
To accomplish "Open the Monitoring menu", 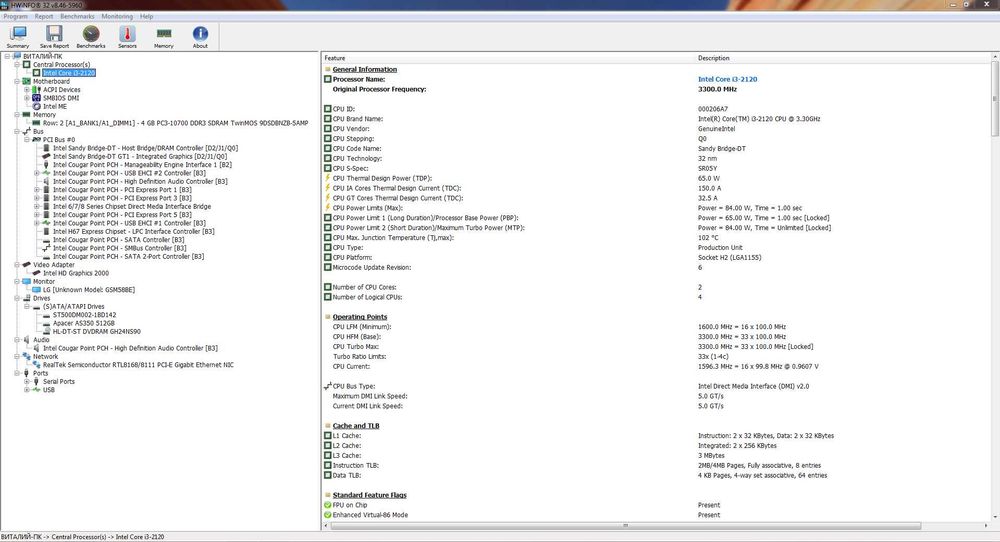I will click(x=117, y=17).
